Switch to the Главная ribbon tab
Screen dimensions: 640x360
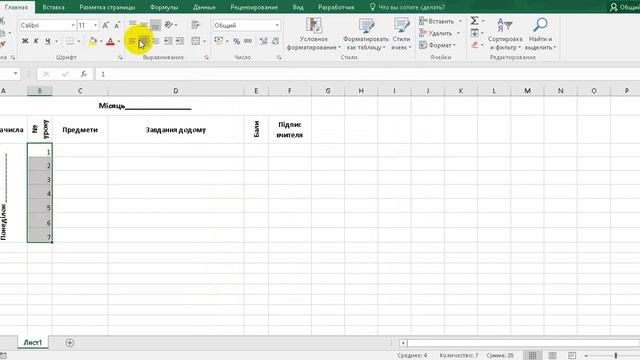pos(16,7)
